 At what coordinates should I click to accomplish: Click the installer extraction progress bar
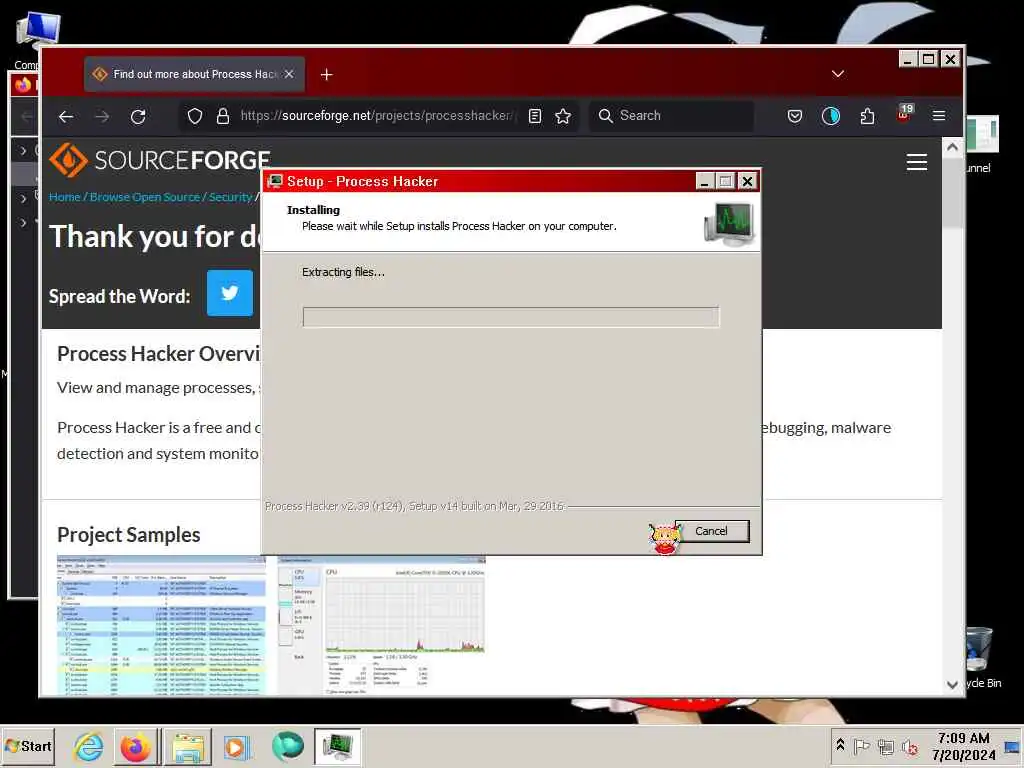point(511,317)
